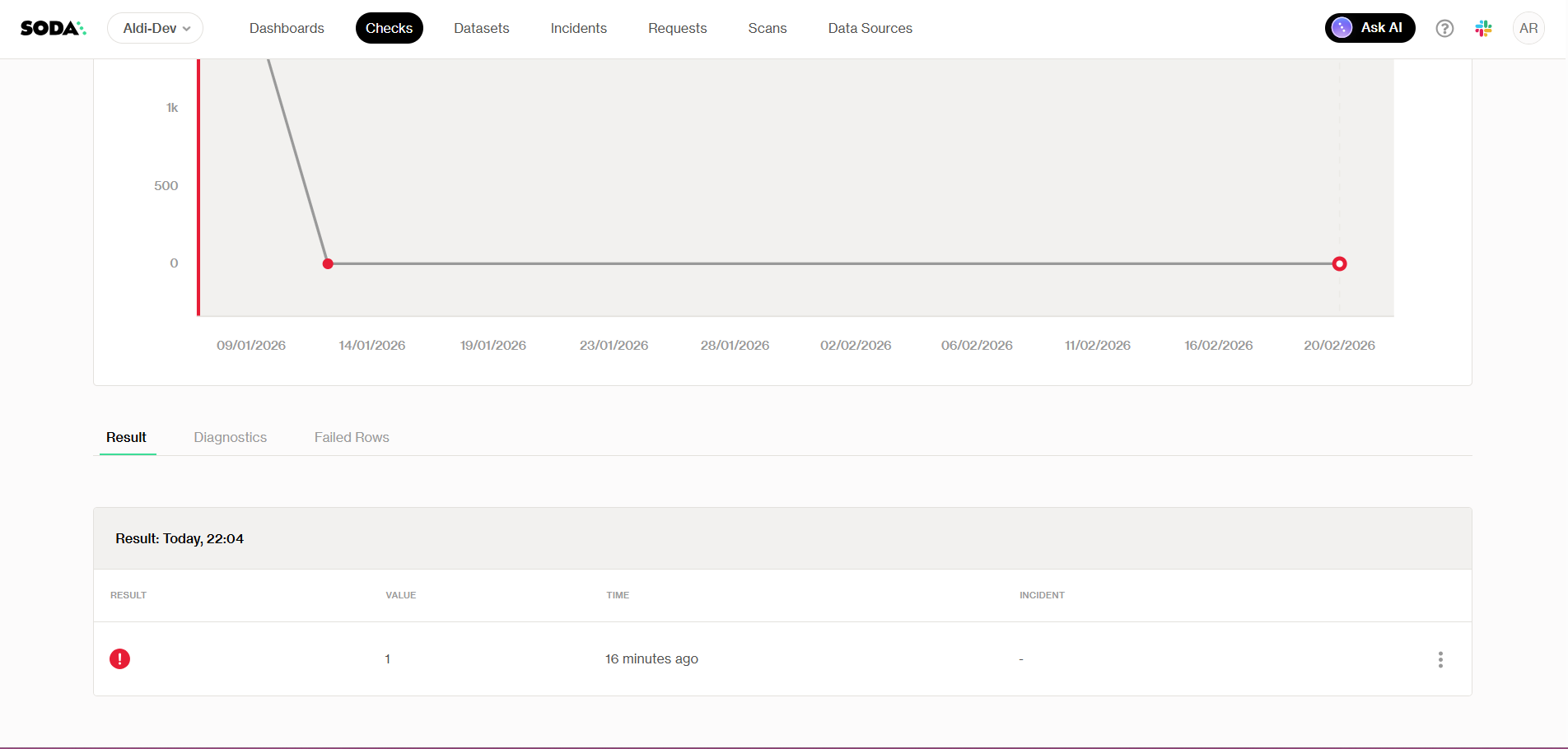Switch to the Diagnostics tab

(231, 437)
